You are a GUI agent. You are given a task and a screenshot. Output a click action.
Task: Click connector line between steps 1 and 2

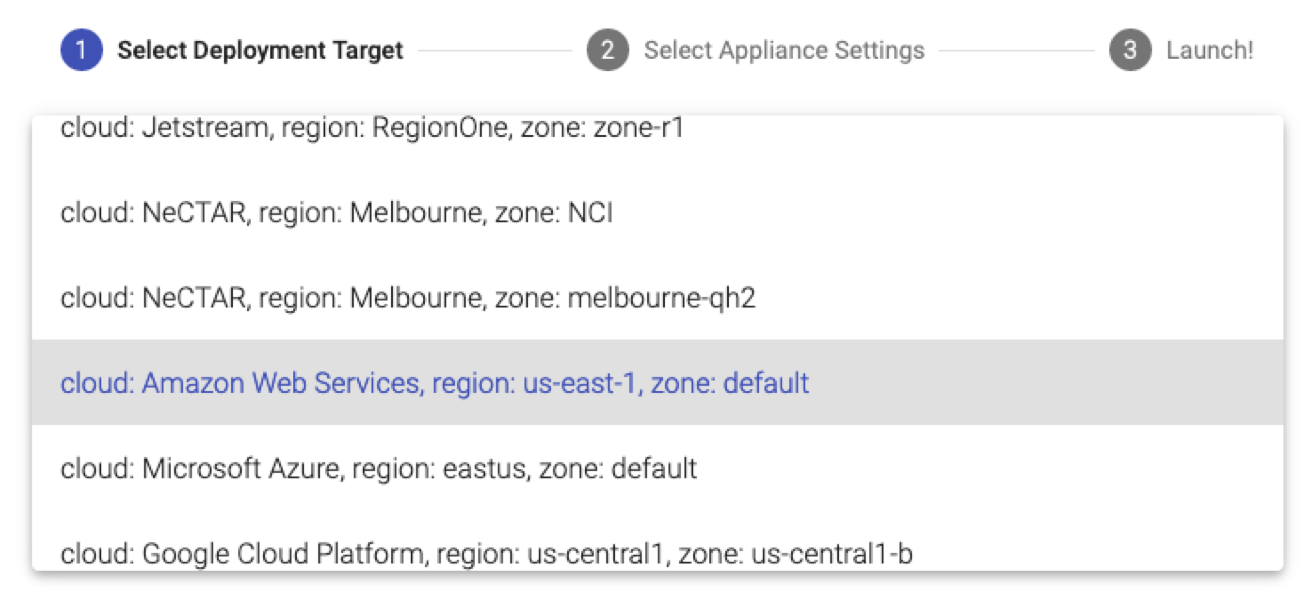(x=495, y=50)
